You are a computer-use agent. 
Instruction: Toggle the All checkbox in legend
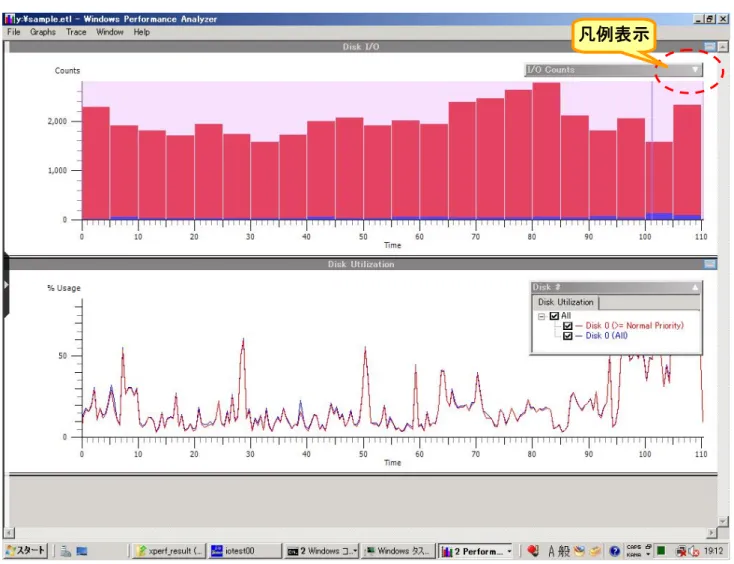click(554, 316)
